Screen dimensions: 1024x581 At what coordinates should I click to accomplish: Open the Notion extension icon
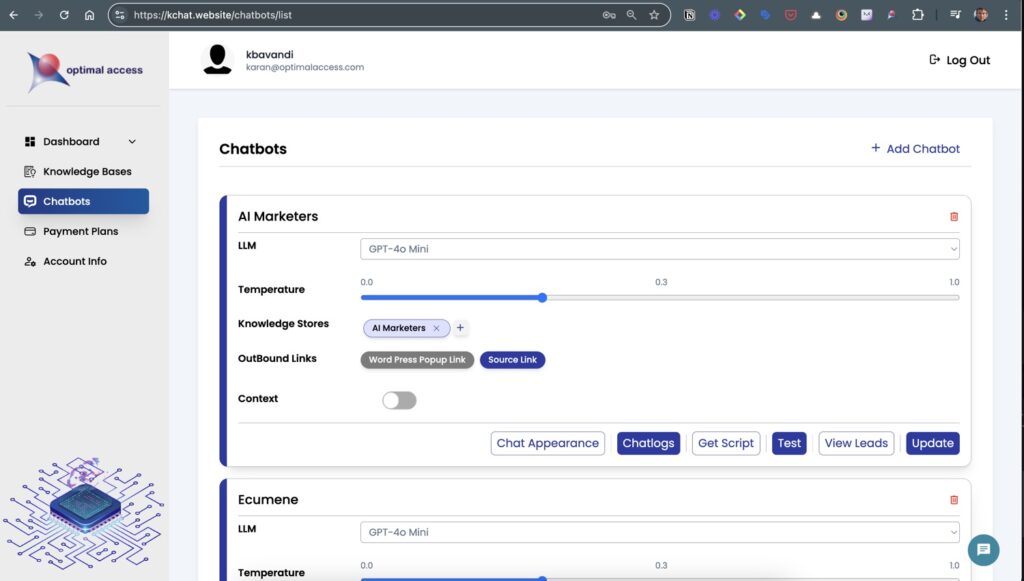(x=689, y=14)
